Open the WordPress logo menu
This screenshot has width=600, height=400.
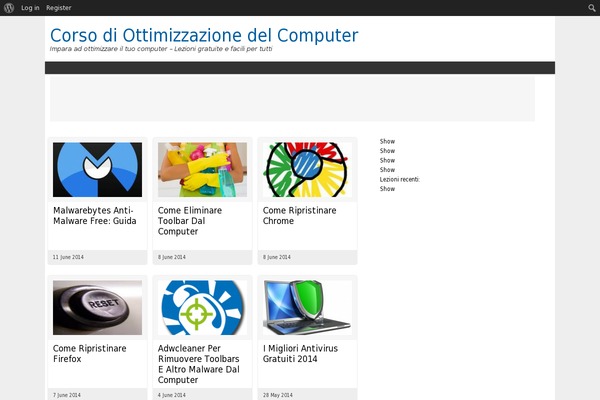[9, 8]
